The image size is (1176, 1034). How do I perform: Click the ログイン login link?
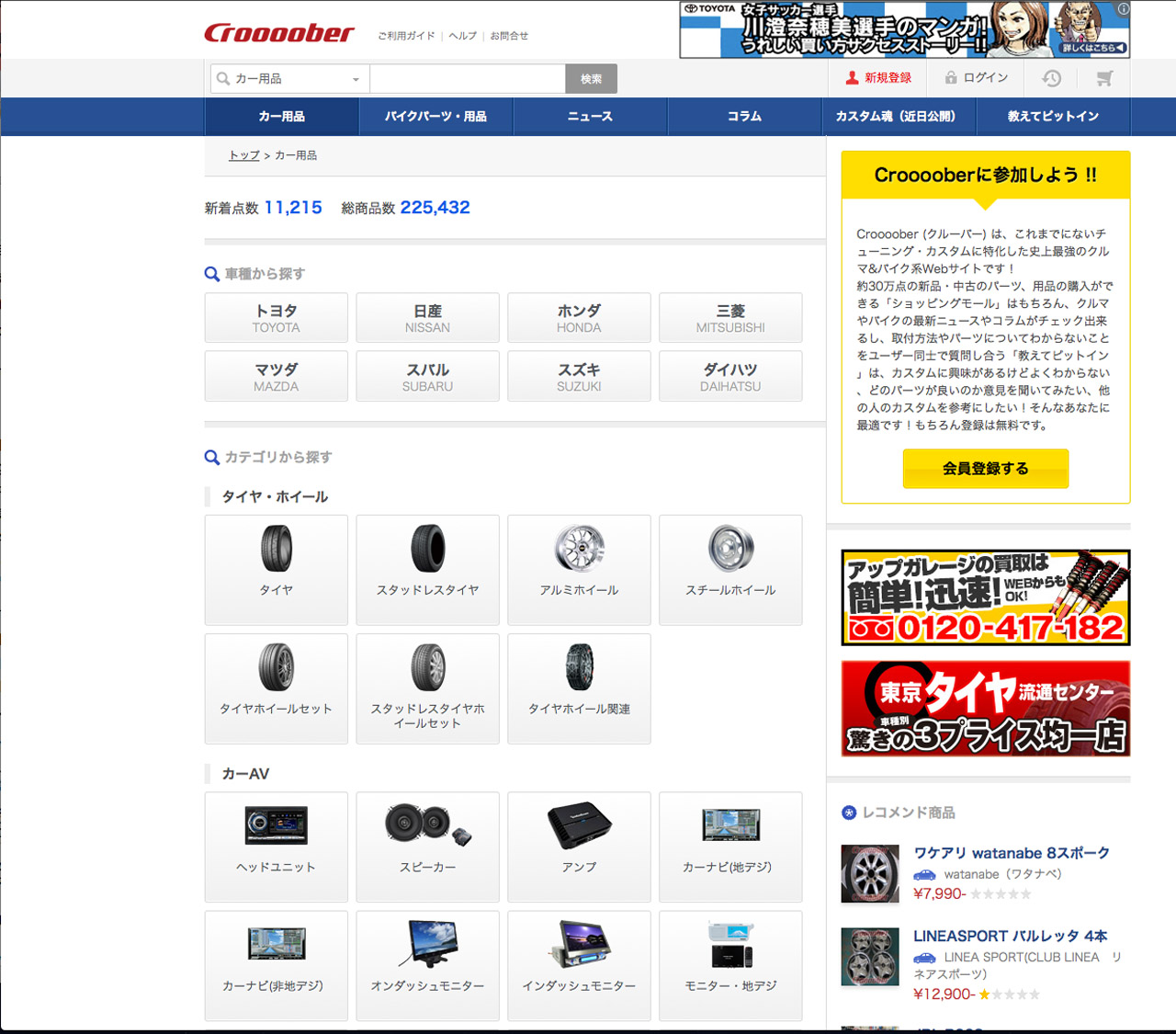click(x=977, y=78)
